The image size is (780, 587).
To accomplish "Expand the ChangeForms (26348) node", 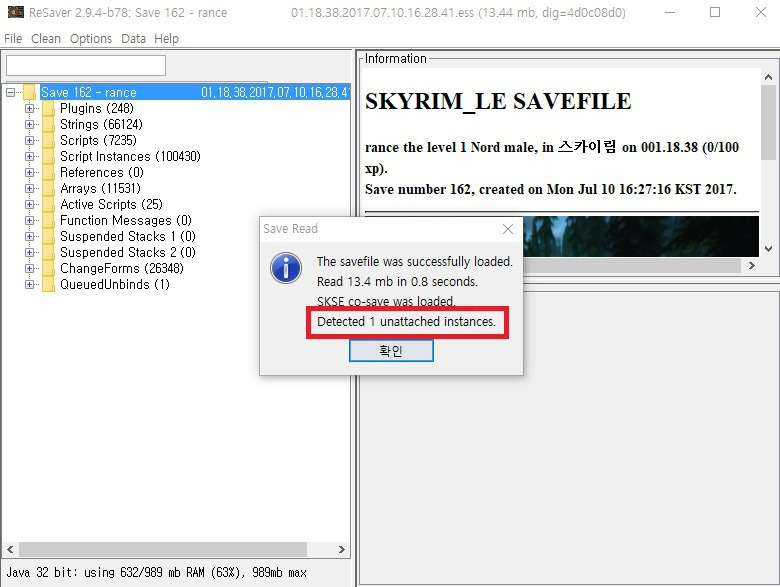I will point(29,268).
